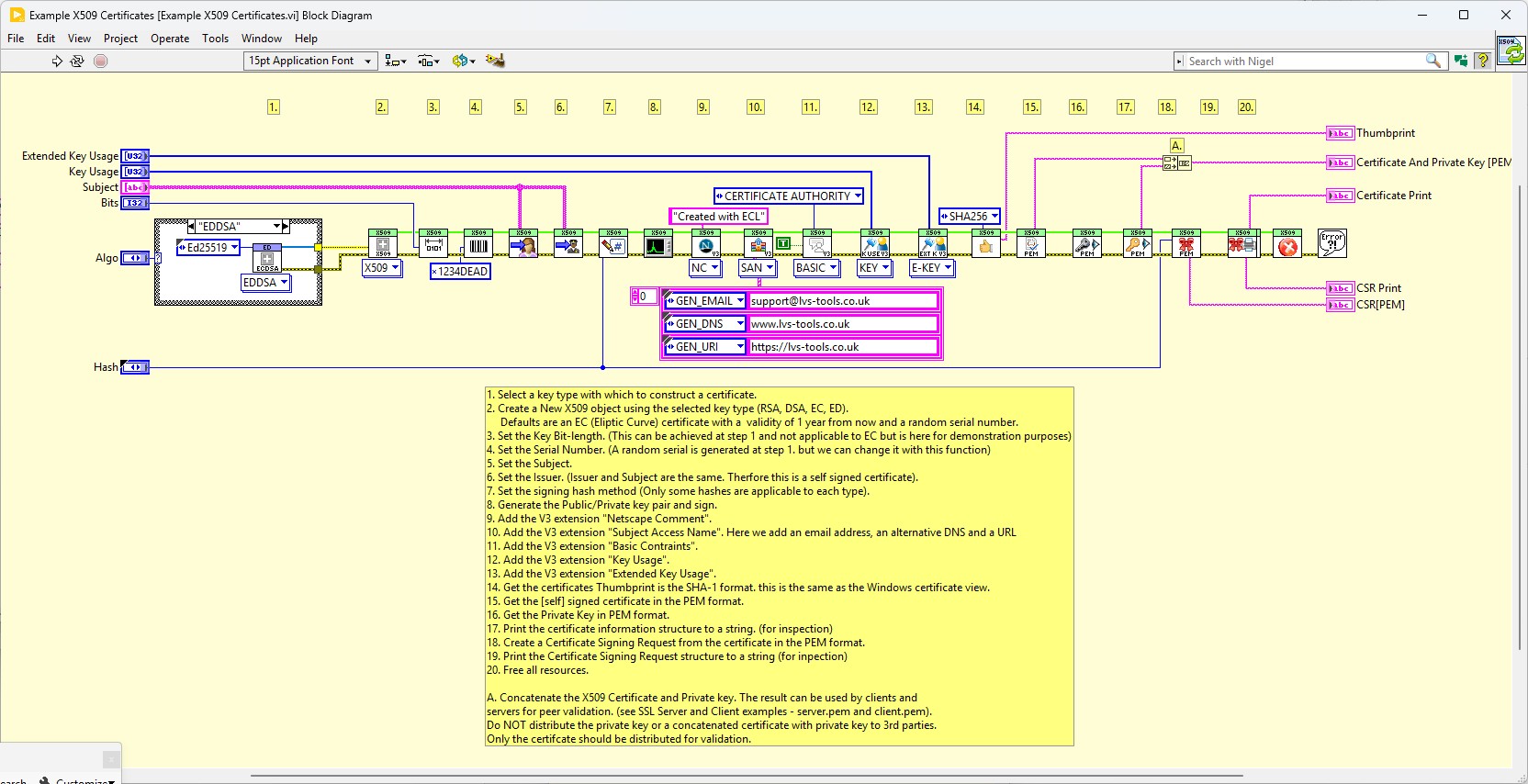Click the Thumbprint indicator terminal
Viewport: 1528px width, 784px height.
1340,134
